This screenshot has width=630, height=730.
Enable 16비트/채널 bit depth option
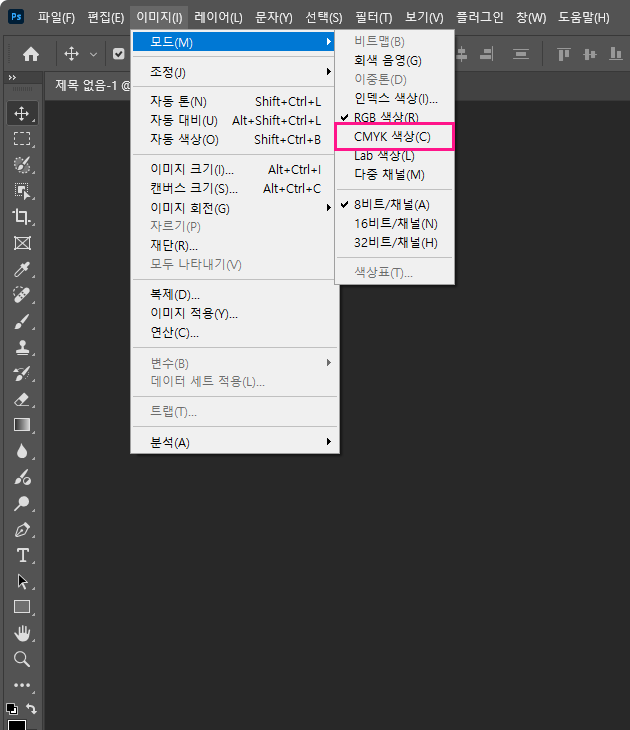pyautogui.click(x=395, y=223)
